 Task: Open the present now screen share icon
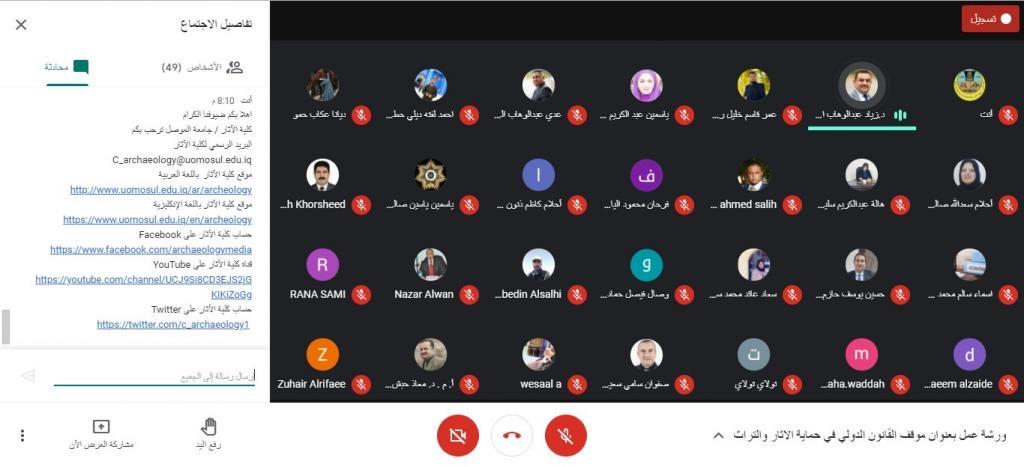pos(101,427)
